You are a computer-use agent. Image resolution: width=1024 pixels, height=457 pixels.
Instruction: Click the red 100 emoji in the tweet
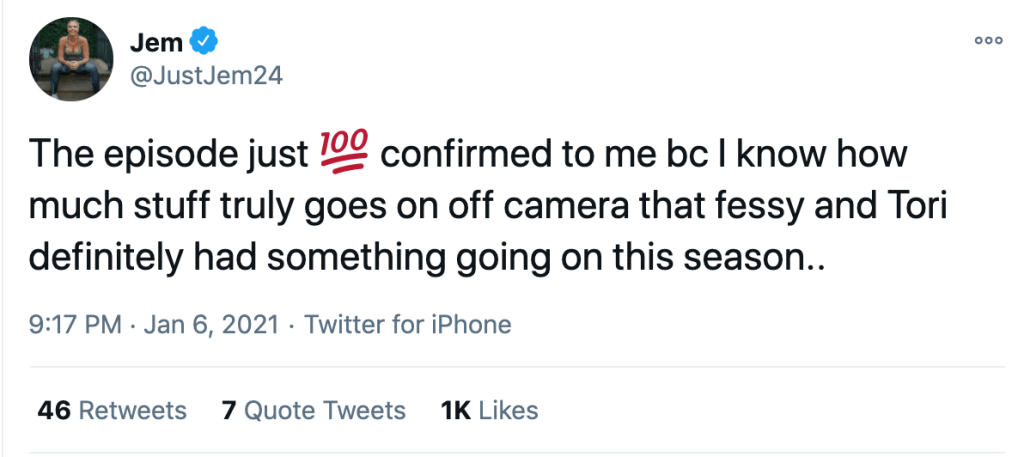point(342,154)
